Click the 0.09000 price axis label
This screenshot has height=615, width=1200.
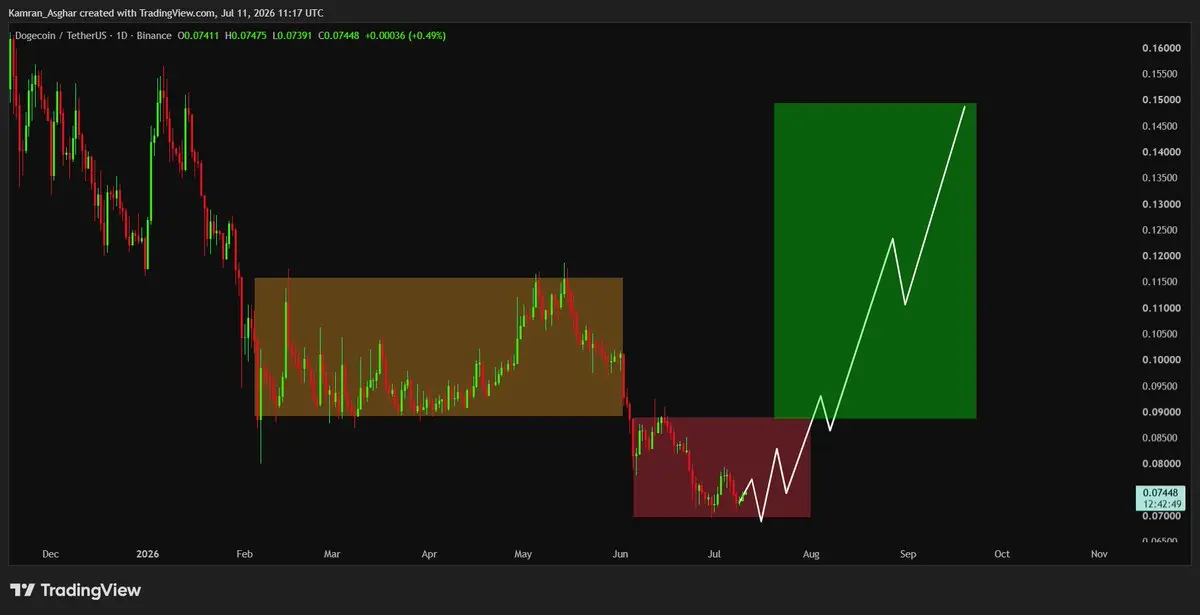coord(1160,412)
